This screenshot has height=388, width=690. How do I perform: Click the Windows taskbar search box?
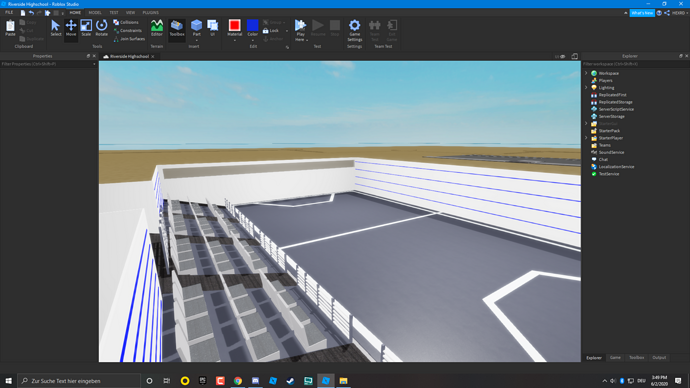tap(79, 381)
